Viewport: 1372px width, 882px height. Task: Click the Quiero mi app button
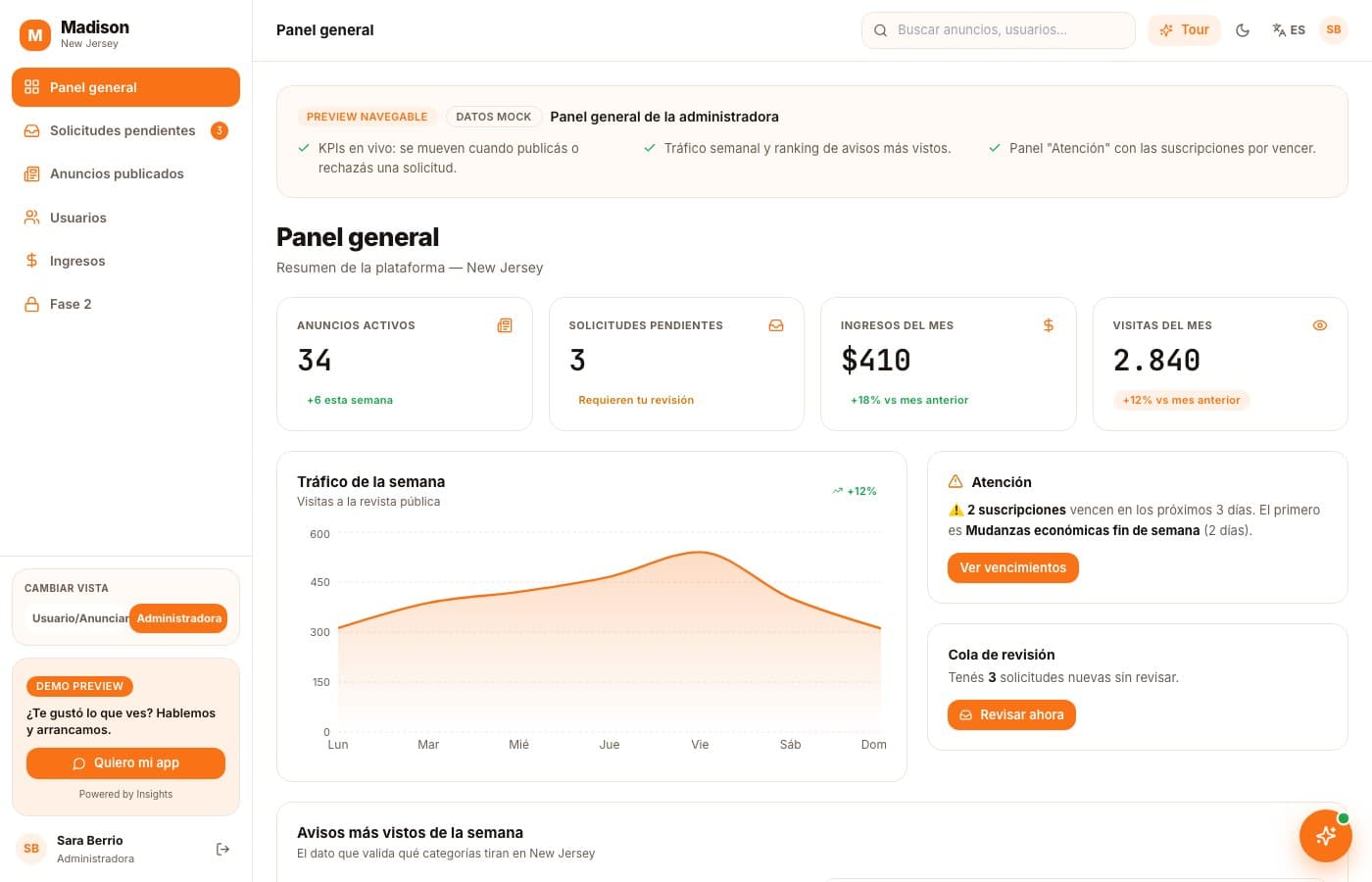125,763
